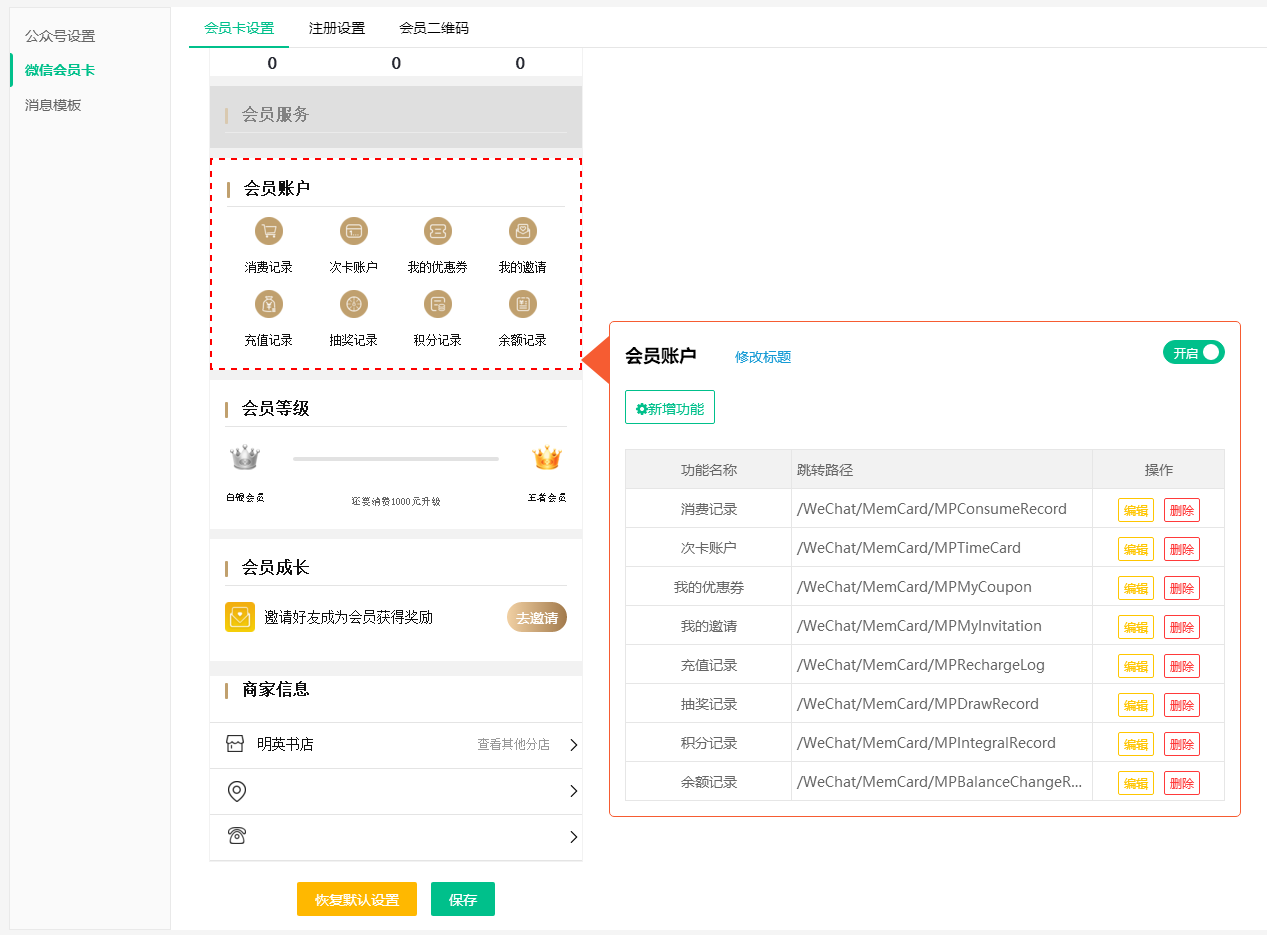Click the member level progress bar

395,459
